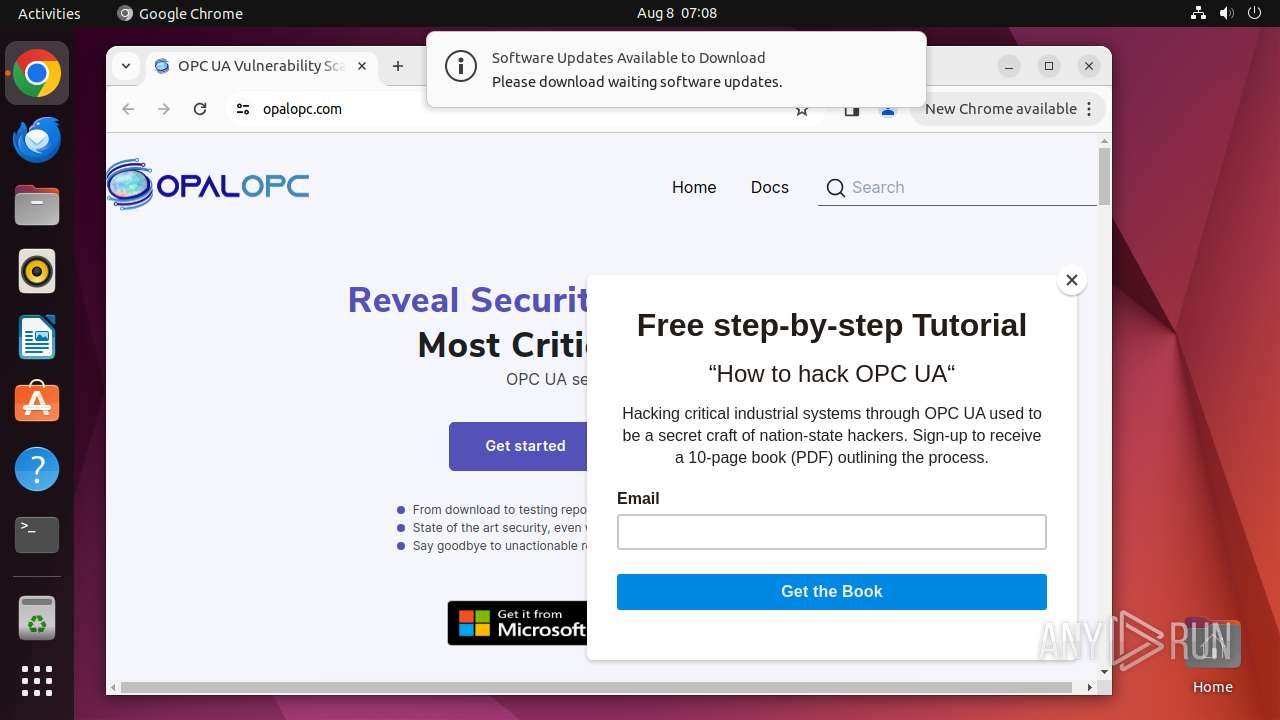Open power icon in top bar
Image resolution: width=1280 pixels, height=720 pixels.
(1255, 13)
